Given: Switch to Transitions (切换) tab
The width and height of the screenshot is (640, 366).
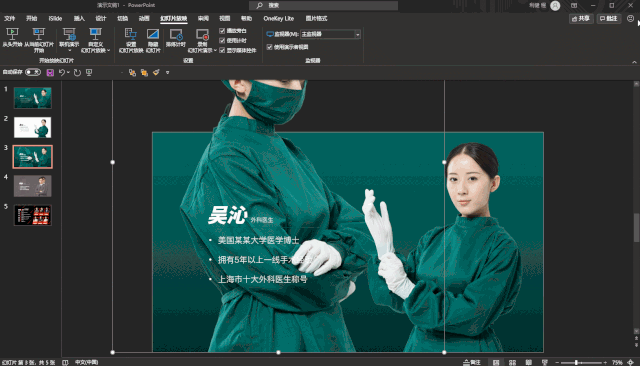Looking at the screenshot, I should 122,18.
